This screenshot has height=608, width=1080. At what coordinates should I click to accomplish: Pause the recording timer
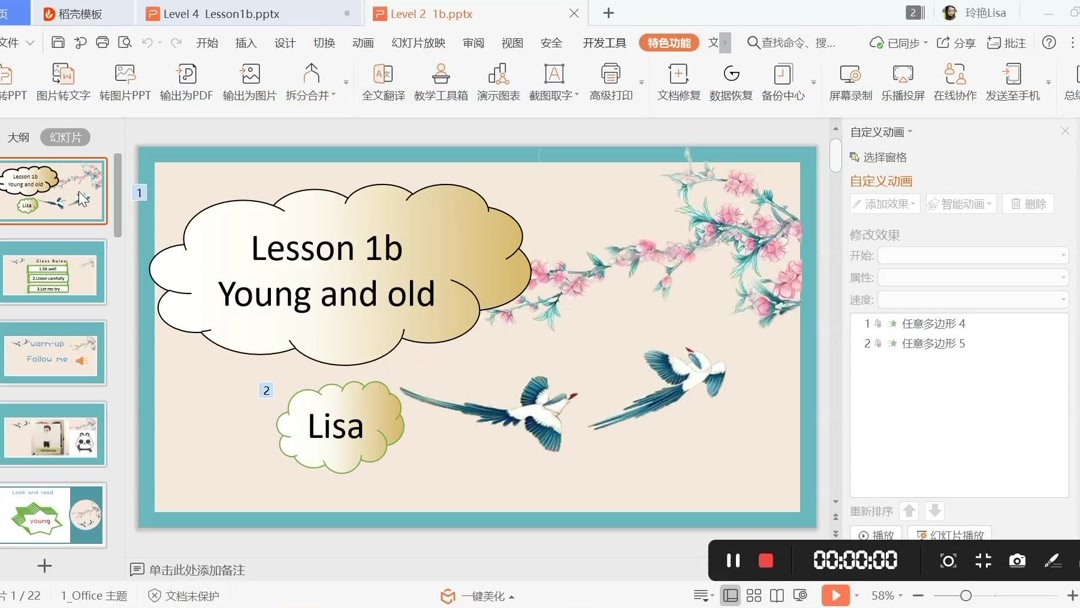tap(733, 560)
